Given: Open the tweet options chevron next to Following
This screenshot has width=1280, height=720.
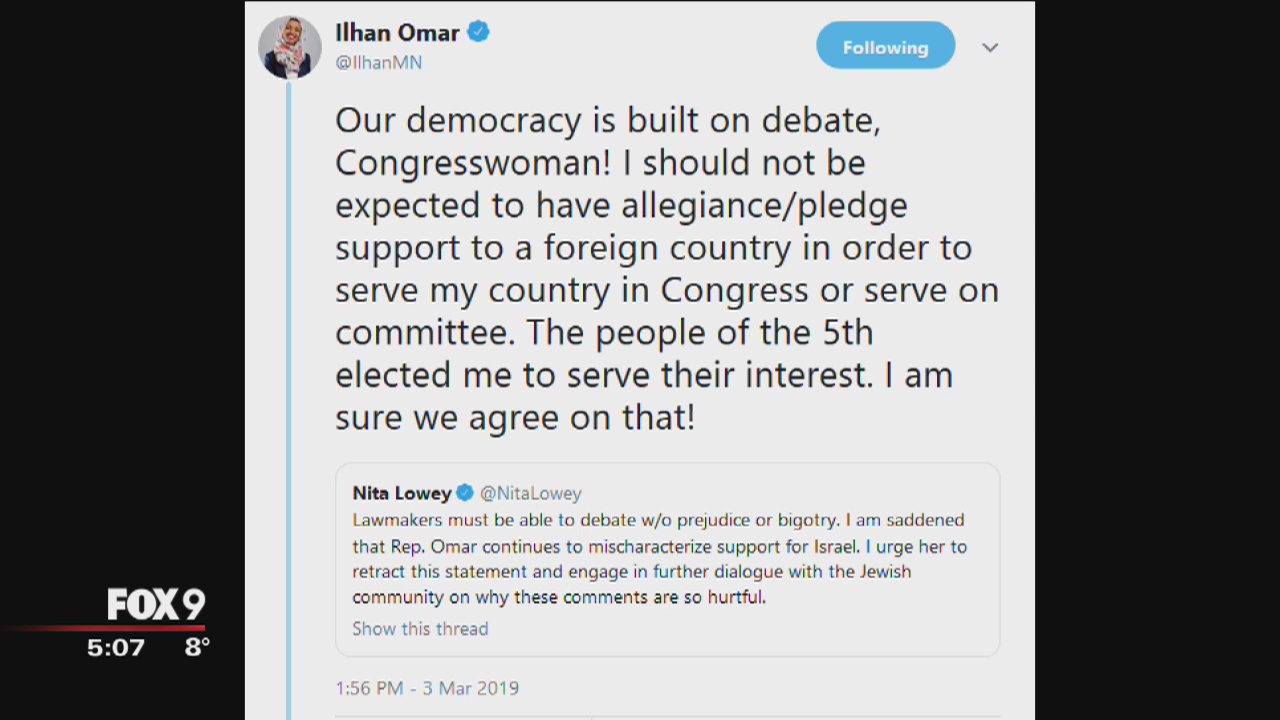Looking at the screenshot, I should [989, 46].
